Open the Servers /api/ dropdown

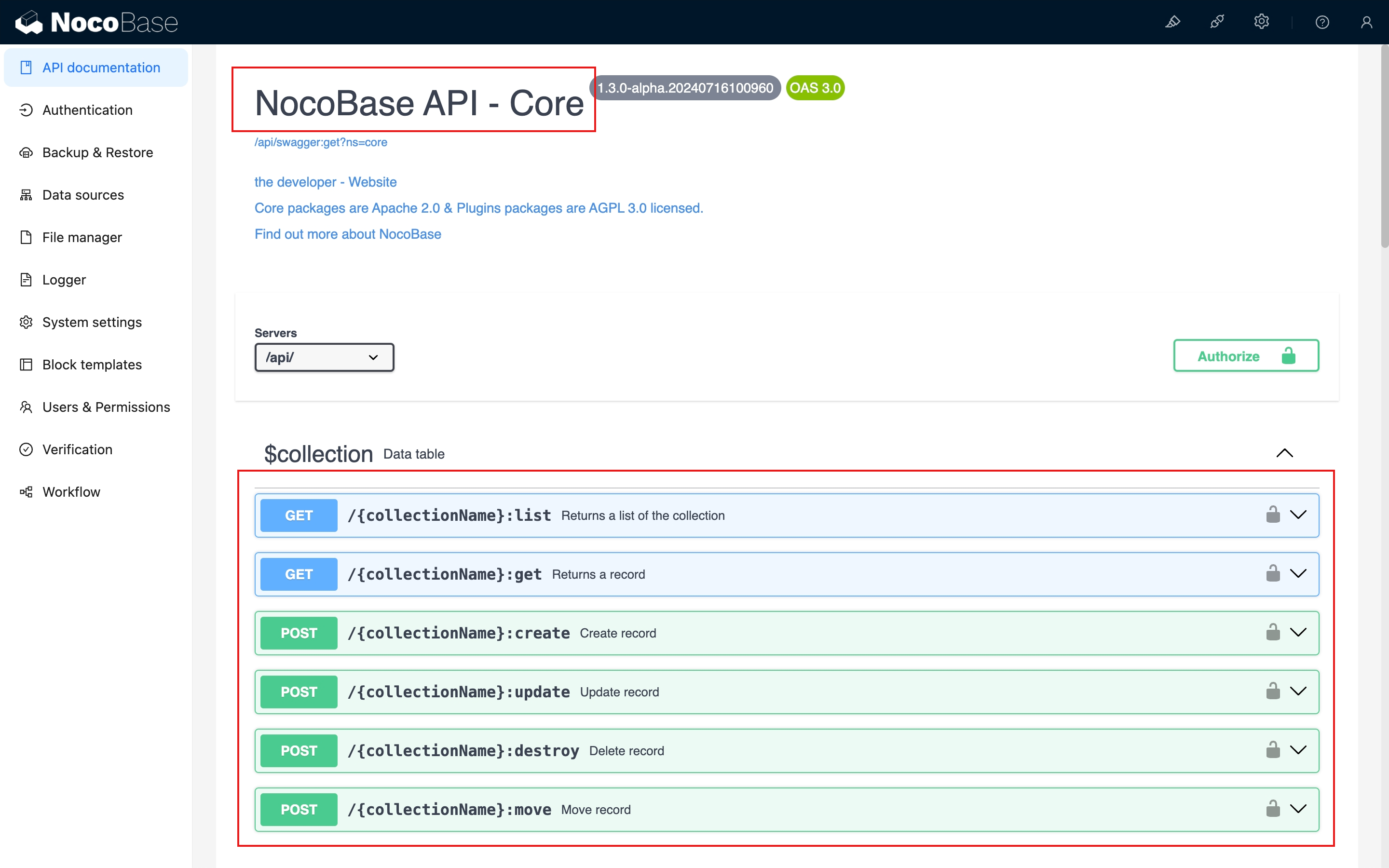coord(324,357)
